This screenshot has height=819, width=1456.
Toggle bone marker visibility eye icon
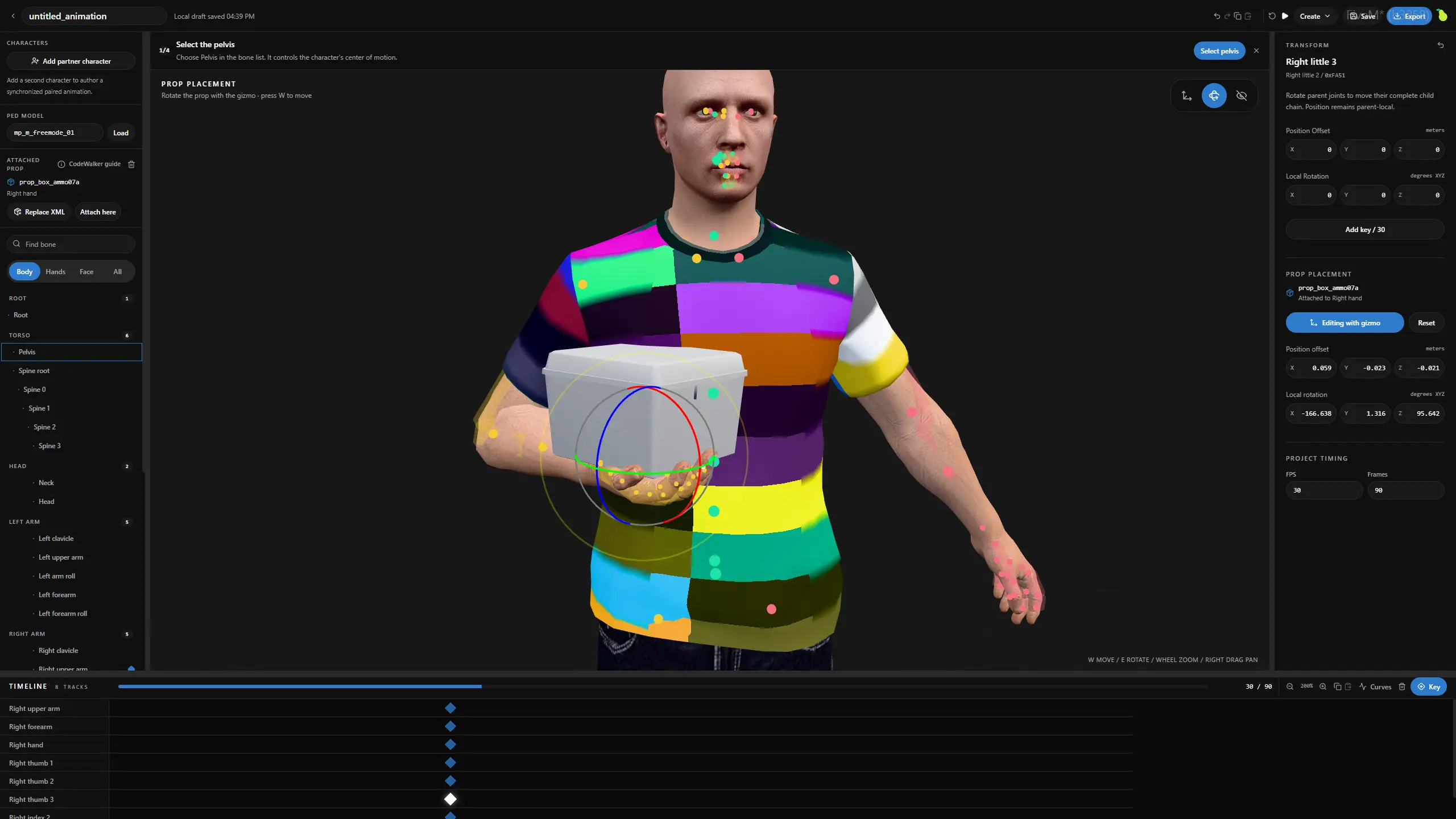1242,96
